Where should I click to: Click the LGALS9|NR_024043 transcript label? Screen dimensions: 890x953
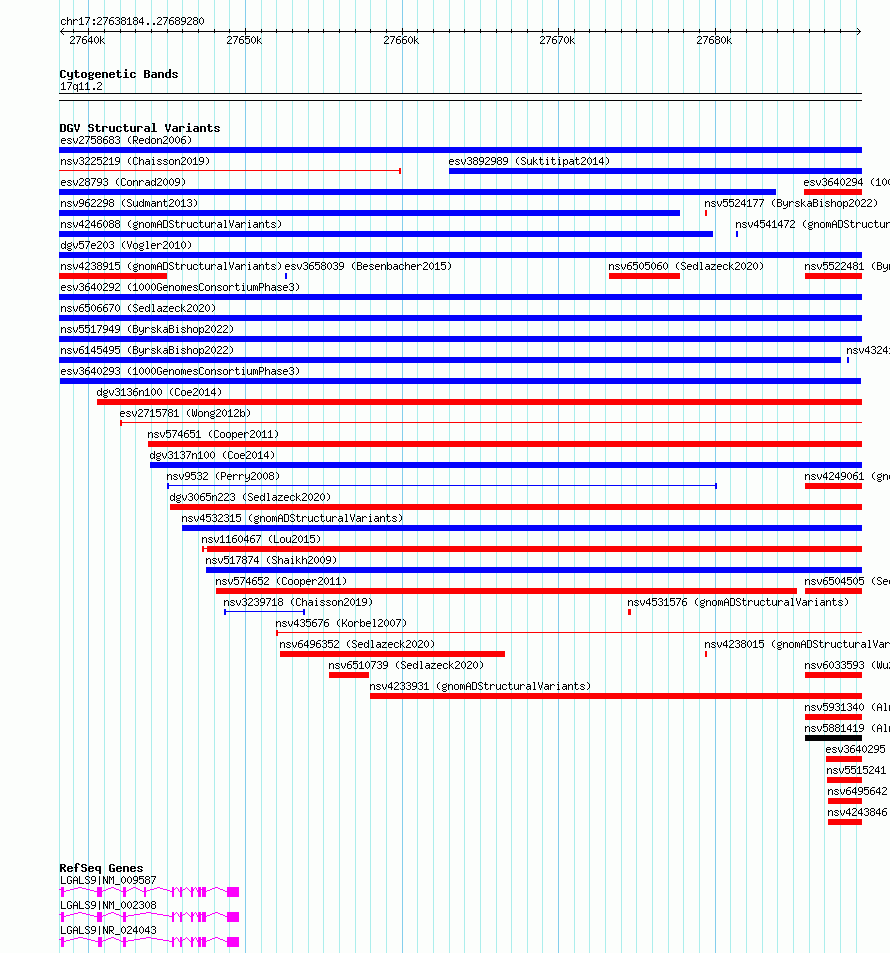(x=108, y=930)
